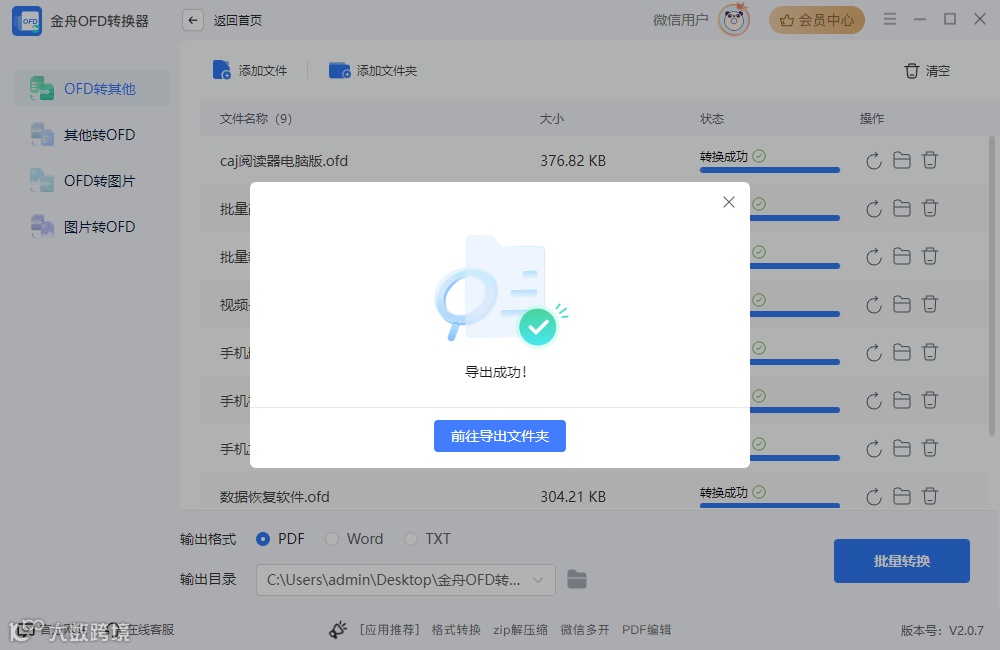Open the 微信多开 recommended app link

coord(585,630)
